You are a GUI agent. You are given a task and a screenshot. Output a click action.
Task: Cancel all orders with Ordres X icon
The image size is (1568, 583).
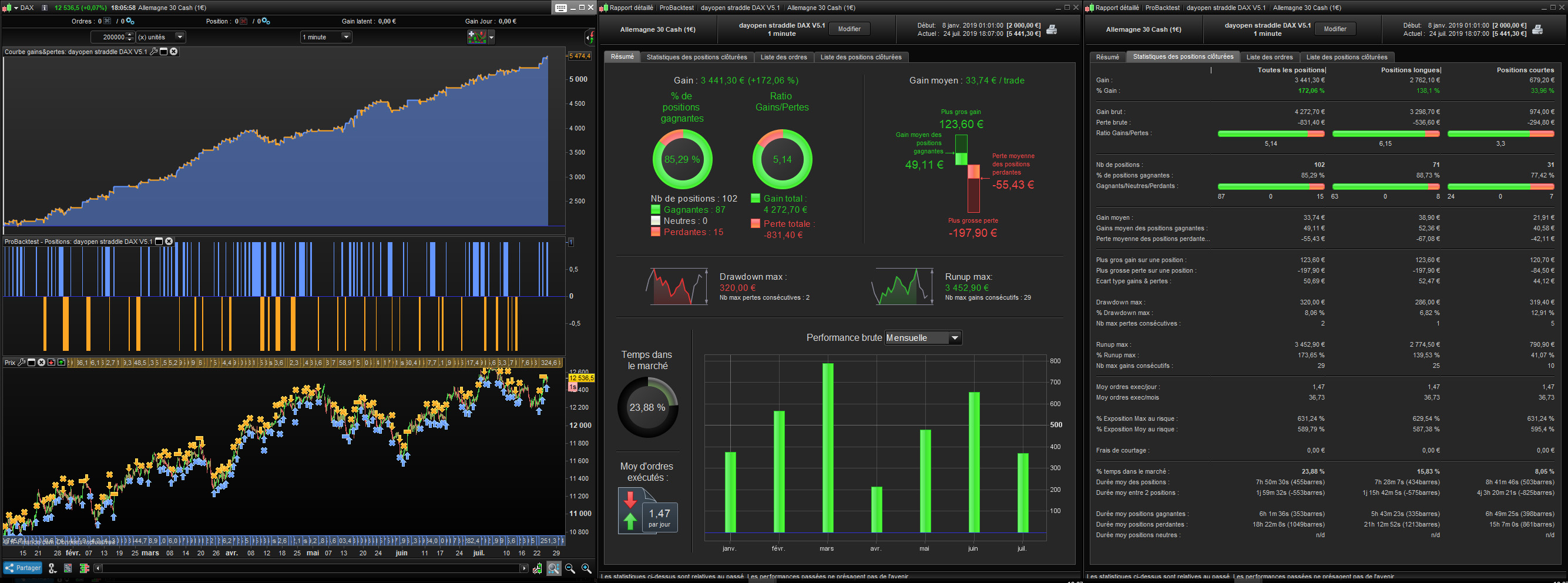pos(108,21)
